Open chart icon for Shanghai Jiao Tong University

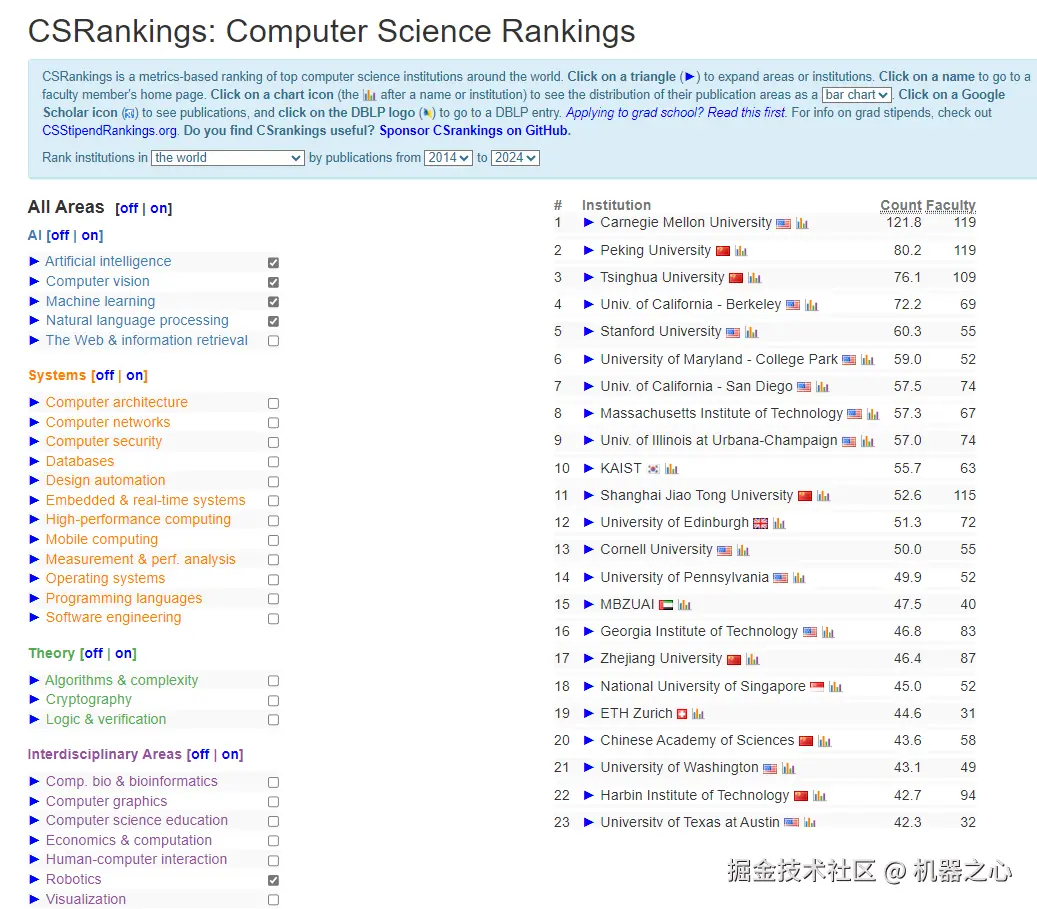[x=823, y=496]
